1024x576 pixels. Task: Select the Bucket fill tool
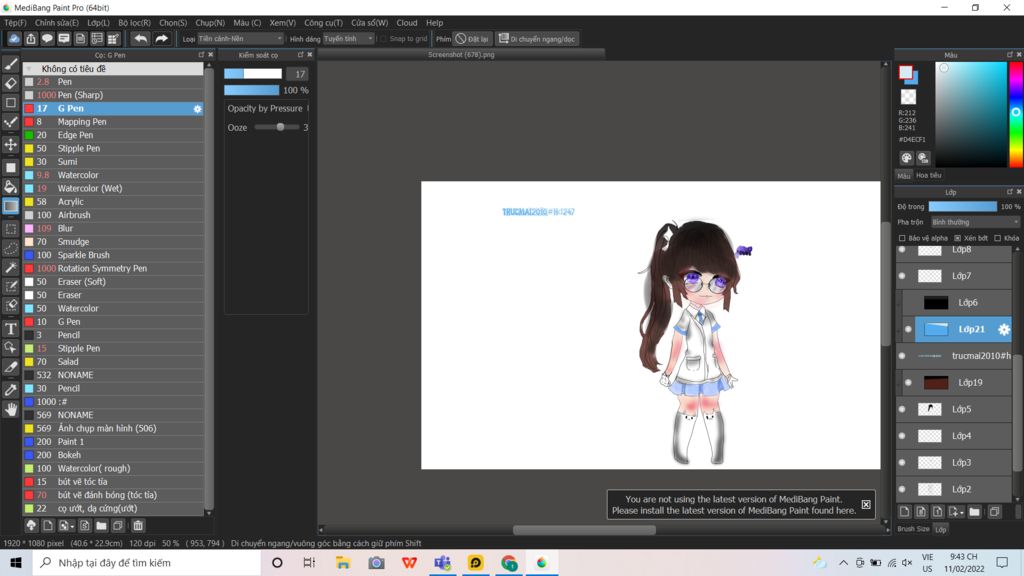[x=10, y=187]
